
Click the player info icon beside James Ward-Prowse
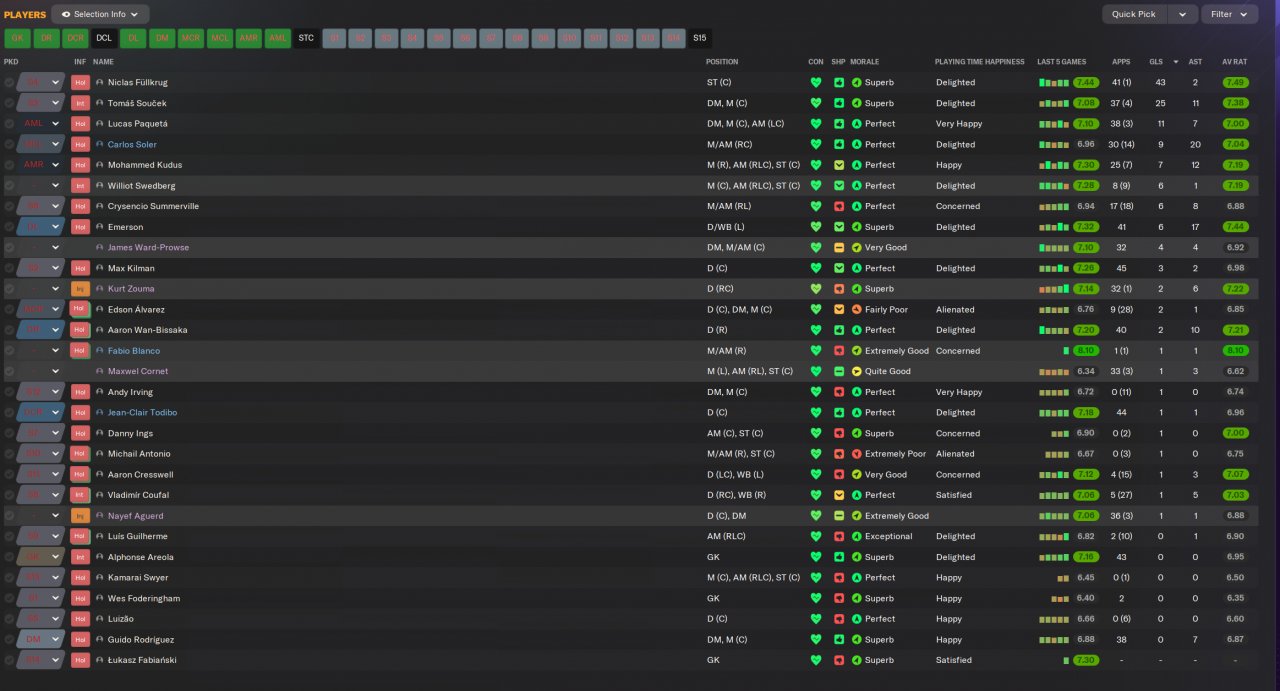100,247
